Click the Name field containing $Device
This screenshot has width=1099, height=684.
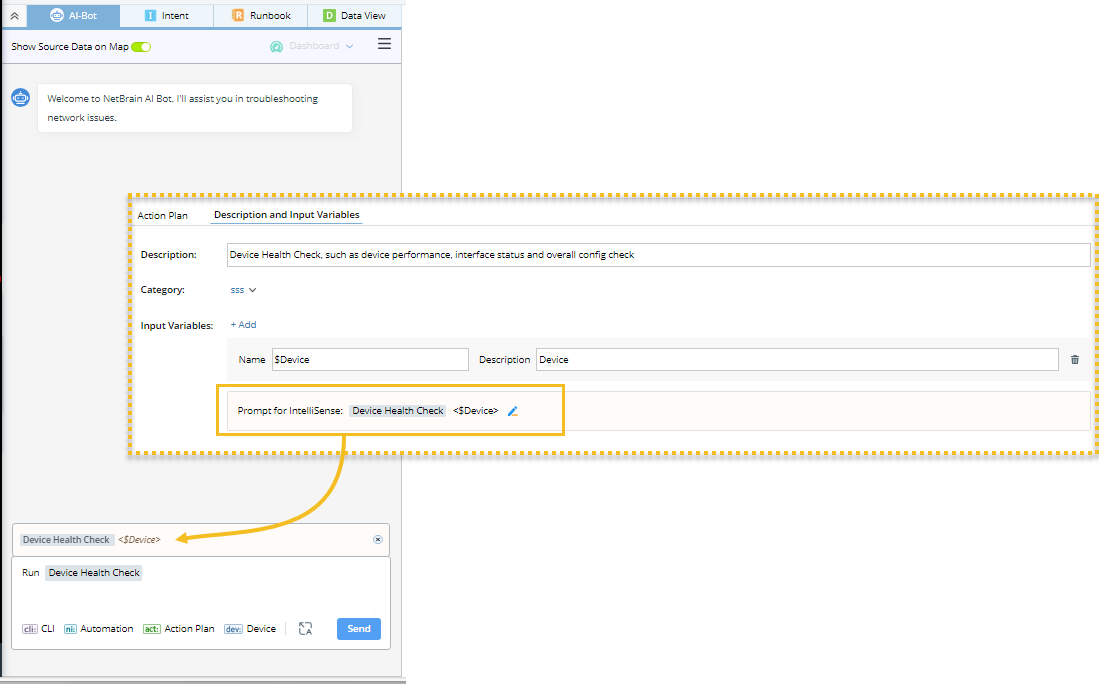(370, 360)
